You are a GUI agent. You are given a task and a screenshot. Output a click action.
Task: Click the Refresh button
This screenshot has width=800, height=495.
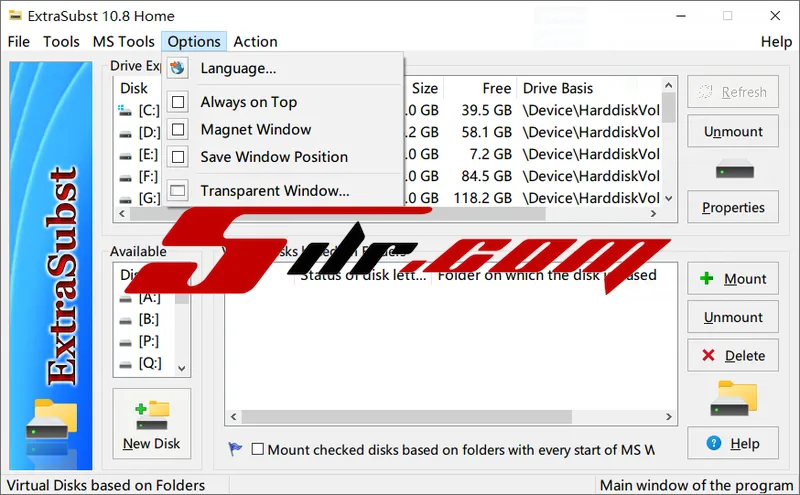pyautogui.click(x=733, y=92)
